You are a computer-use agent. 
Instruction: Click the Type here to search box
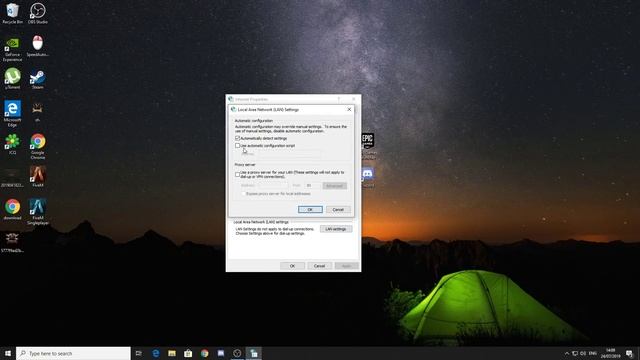73,353
